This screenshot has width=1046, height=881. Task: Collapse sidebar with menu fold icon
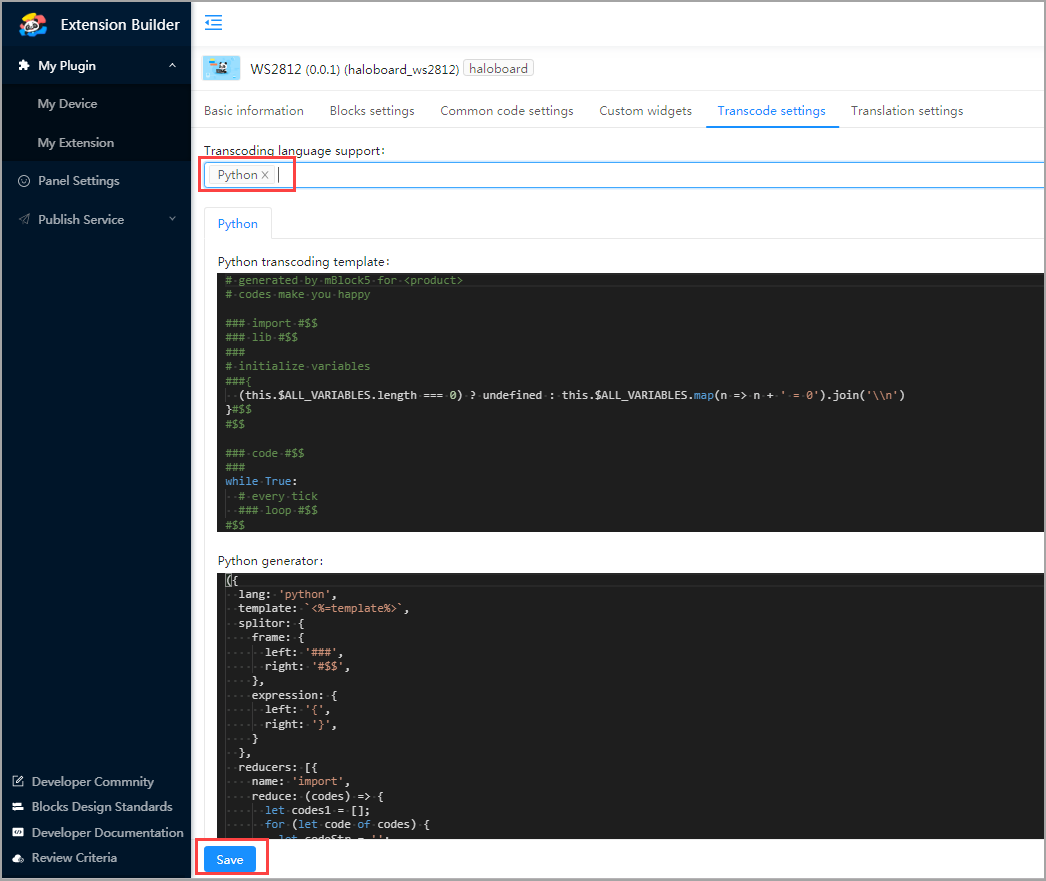tap(213, 23)
